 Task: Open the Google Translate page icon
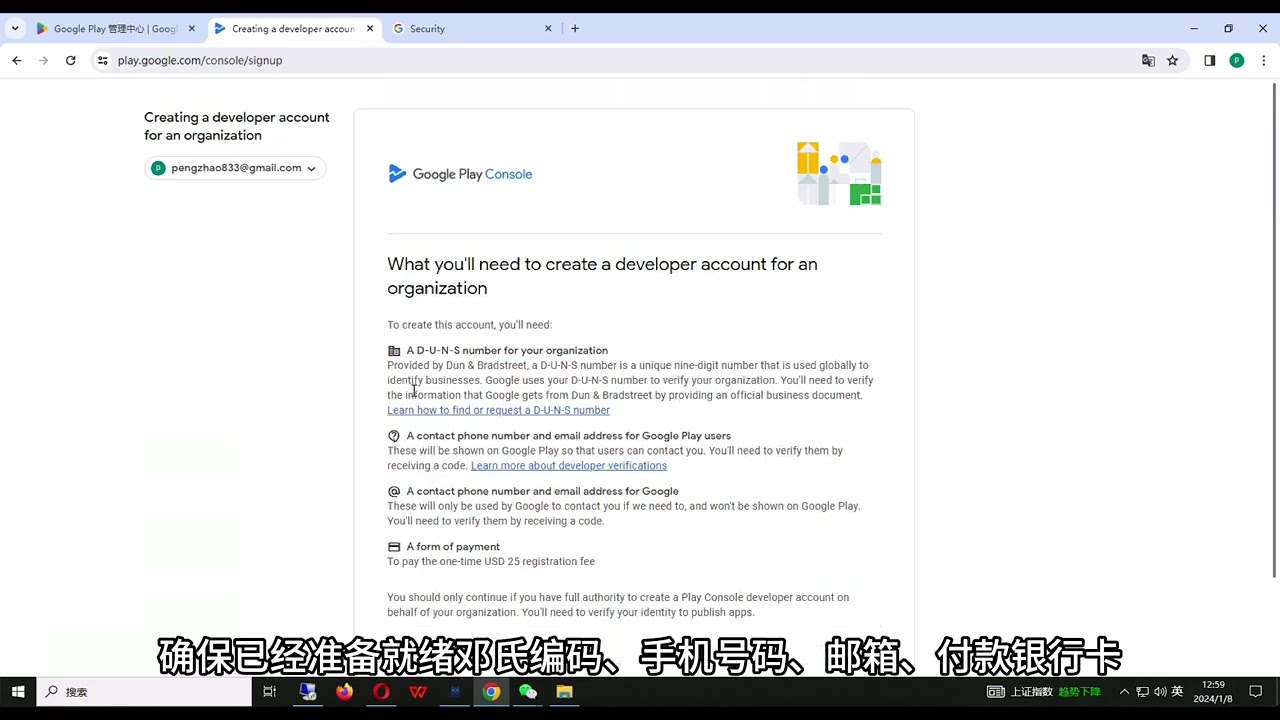(1148, 60)
